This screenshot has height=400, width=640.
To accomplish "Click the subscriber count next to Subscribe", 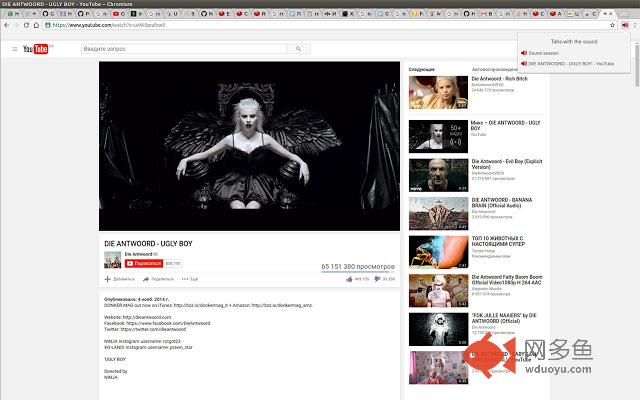I will tap(173, 263).
